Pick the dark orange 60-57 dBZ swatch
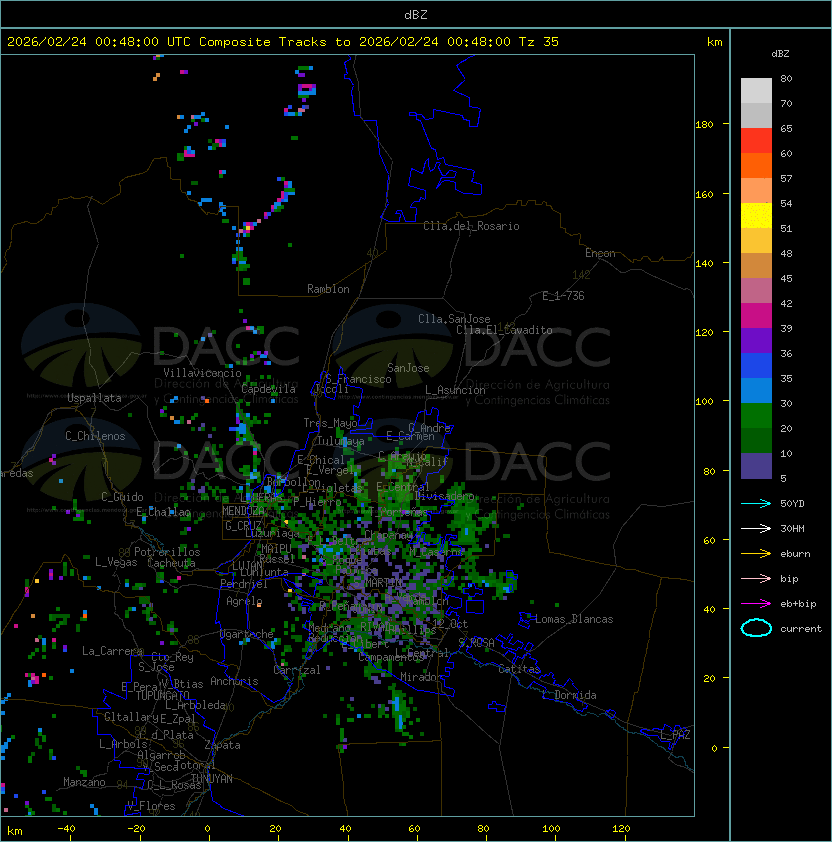The height and width of the screenshot is (842, 832). tap(756, 165)
